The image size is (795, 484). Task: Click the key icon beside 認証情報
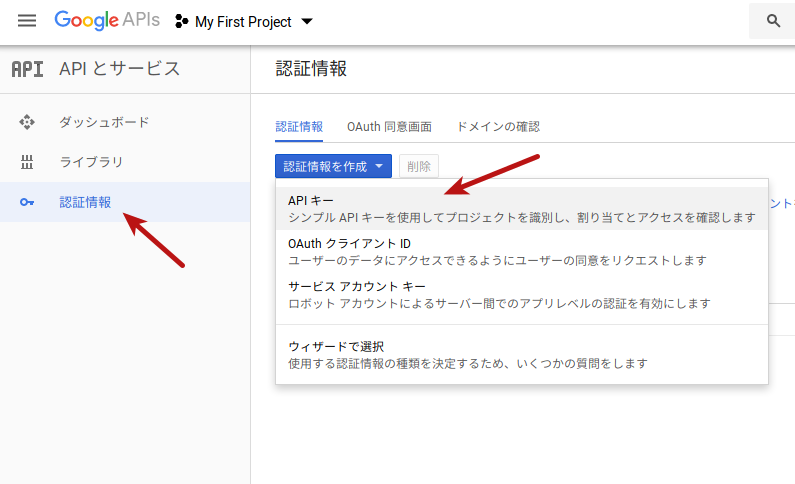28,202
